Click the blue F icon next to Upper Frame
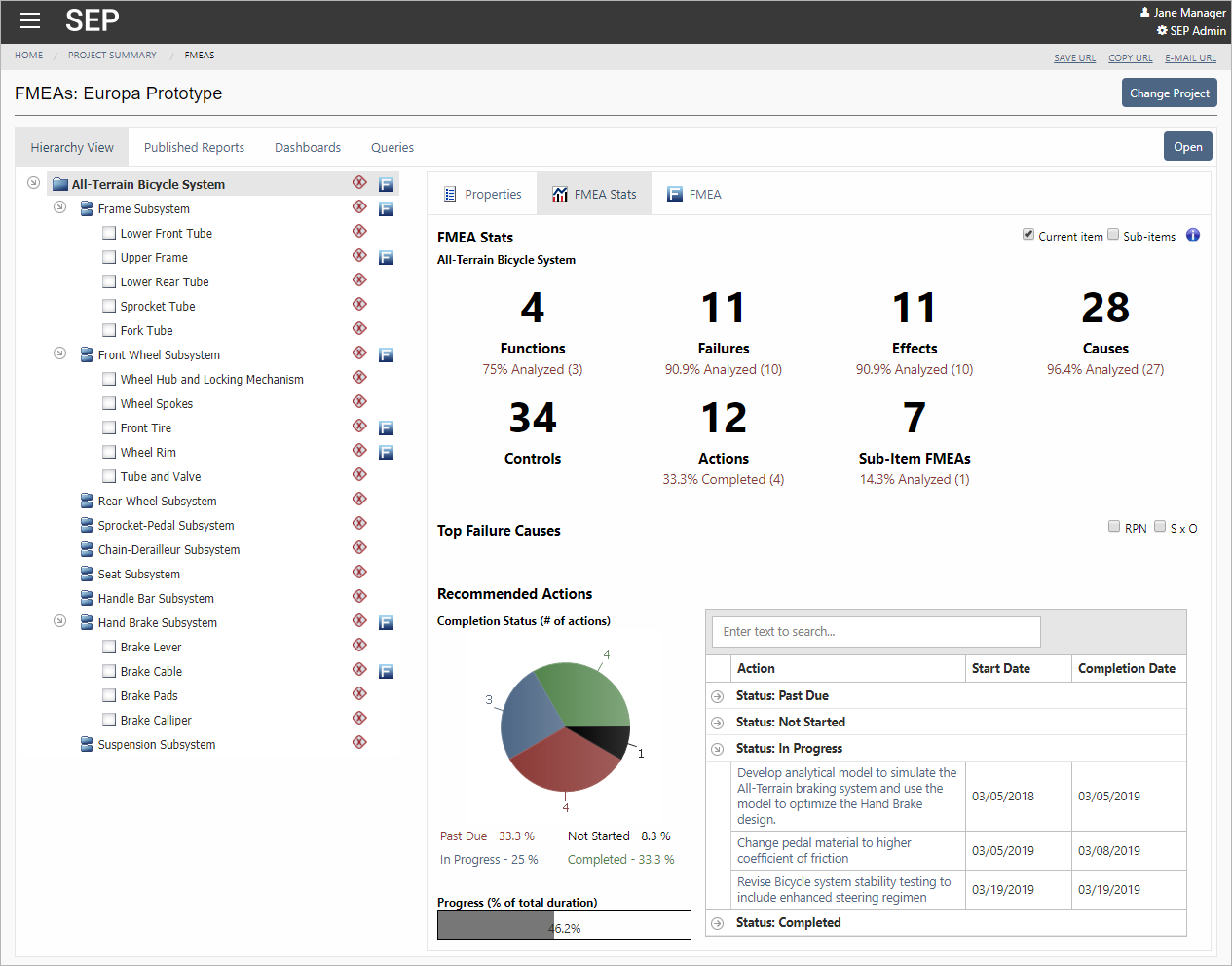The width and height of the screenshot is (1232, 966). pos(386,257)
